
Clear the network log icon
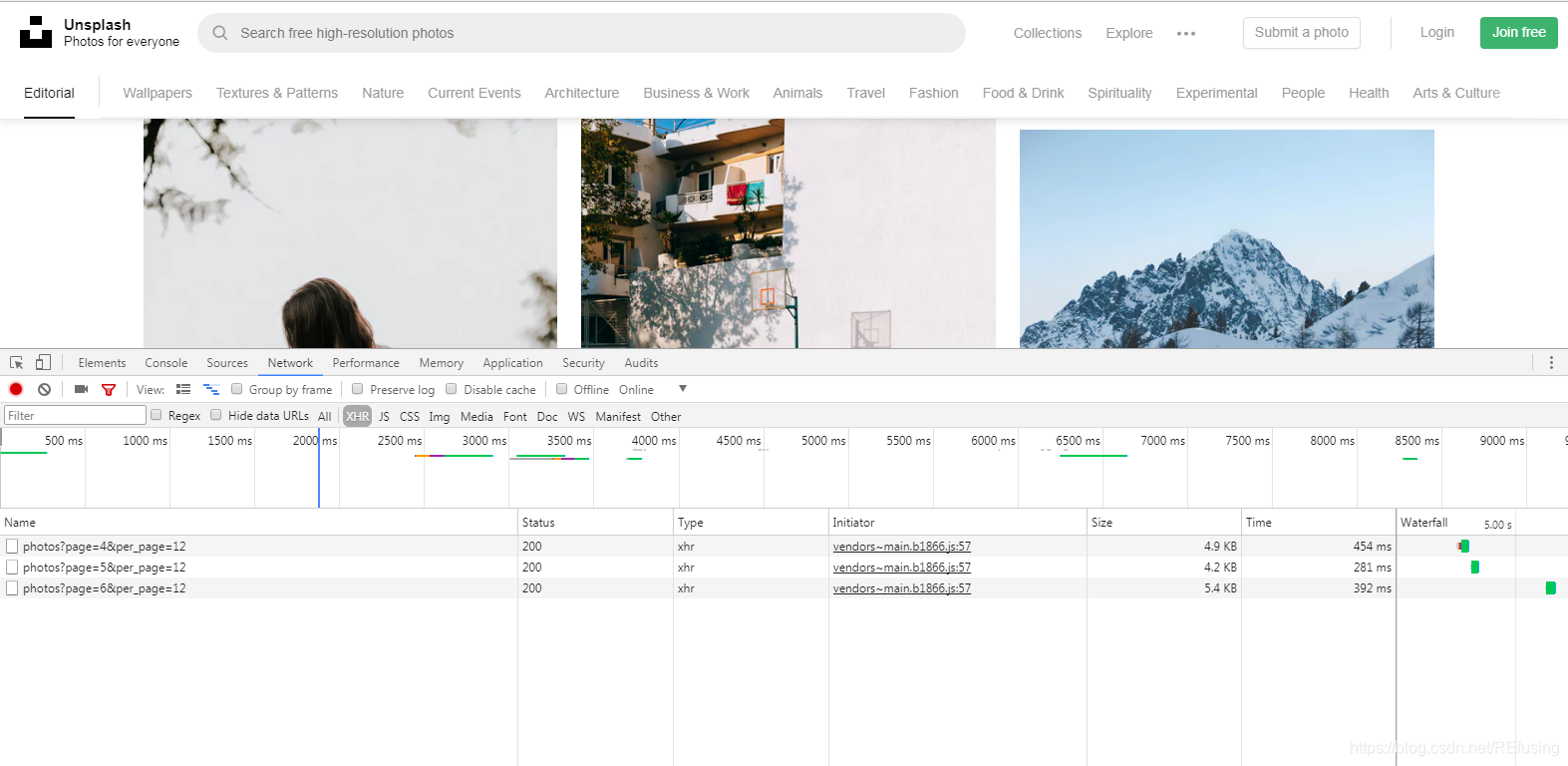pos(44,389)
